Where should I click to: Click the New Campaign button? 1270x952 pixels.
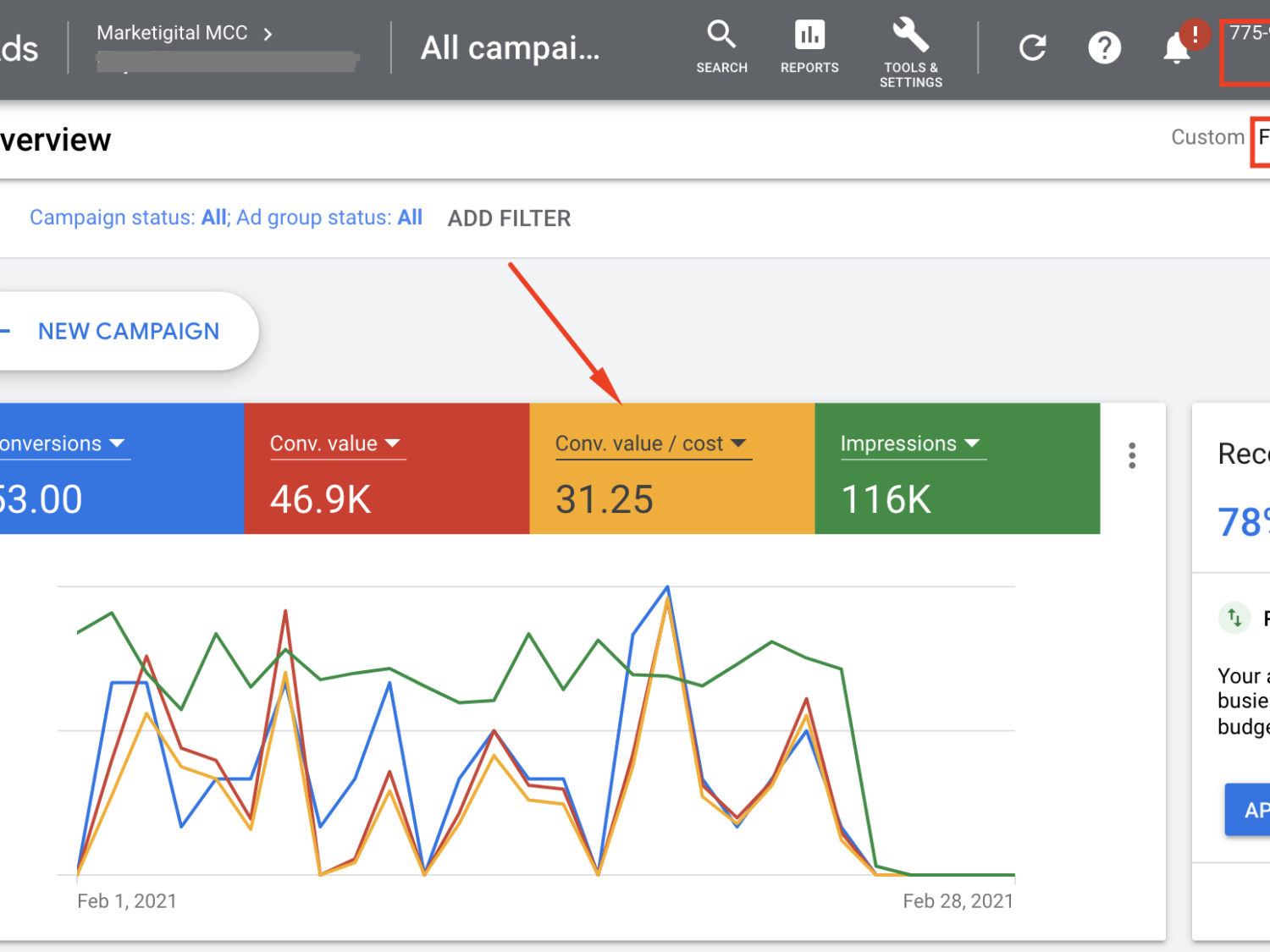[x=127, y=331]
